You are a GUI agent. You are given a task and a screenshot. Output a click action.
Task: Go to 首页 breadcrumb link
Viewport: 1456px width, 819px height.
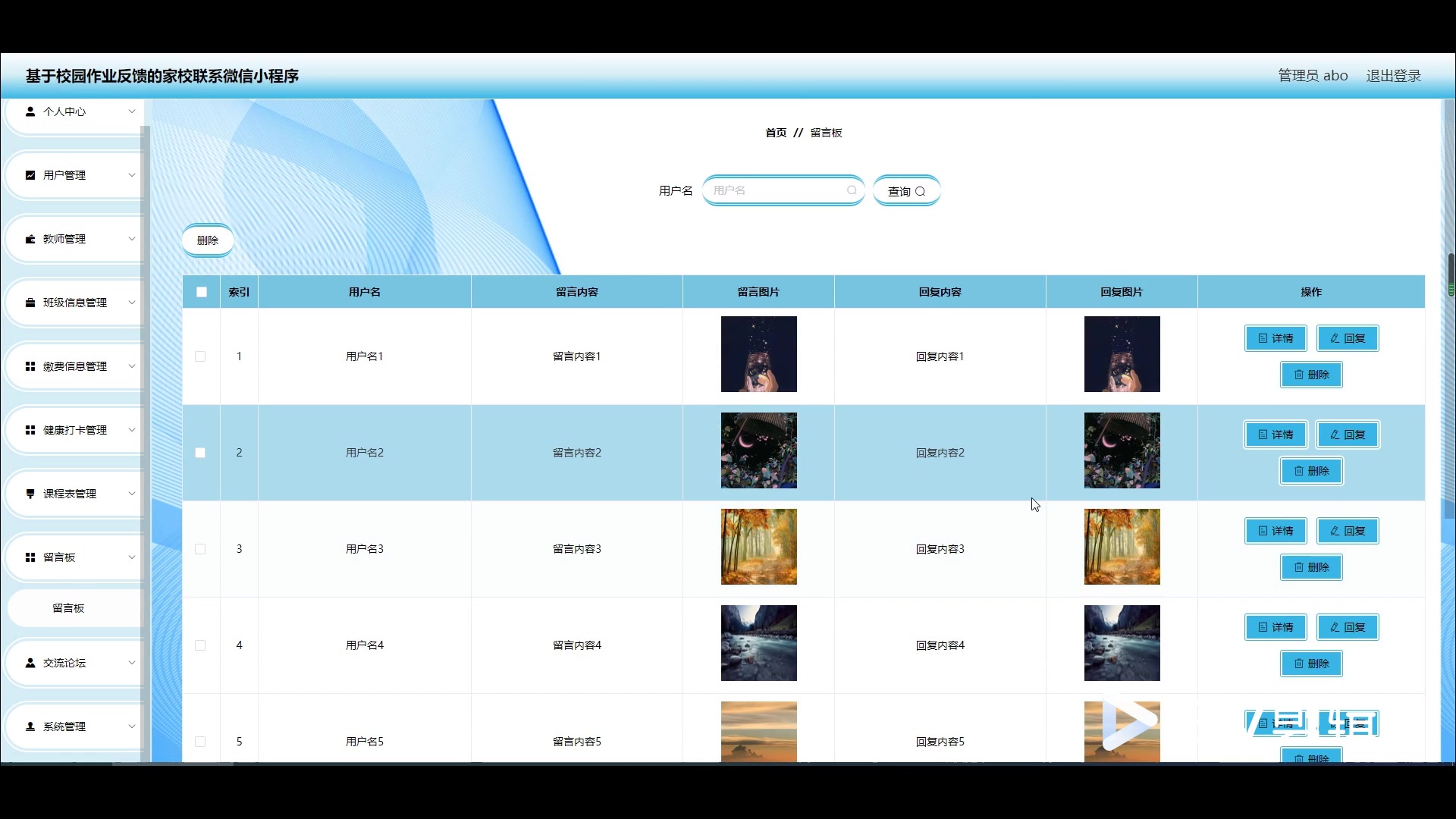click(776, 133)
